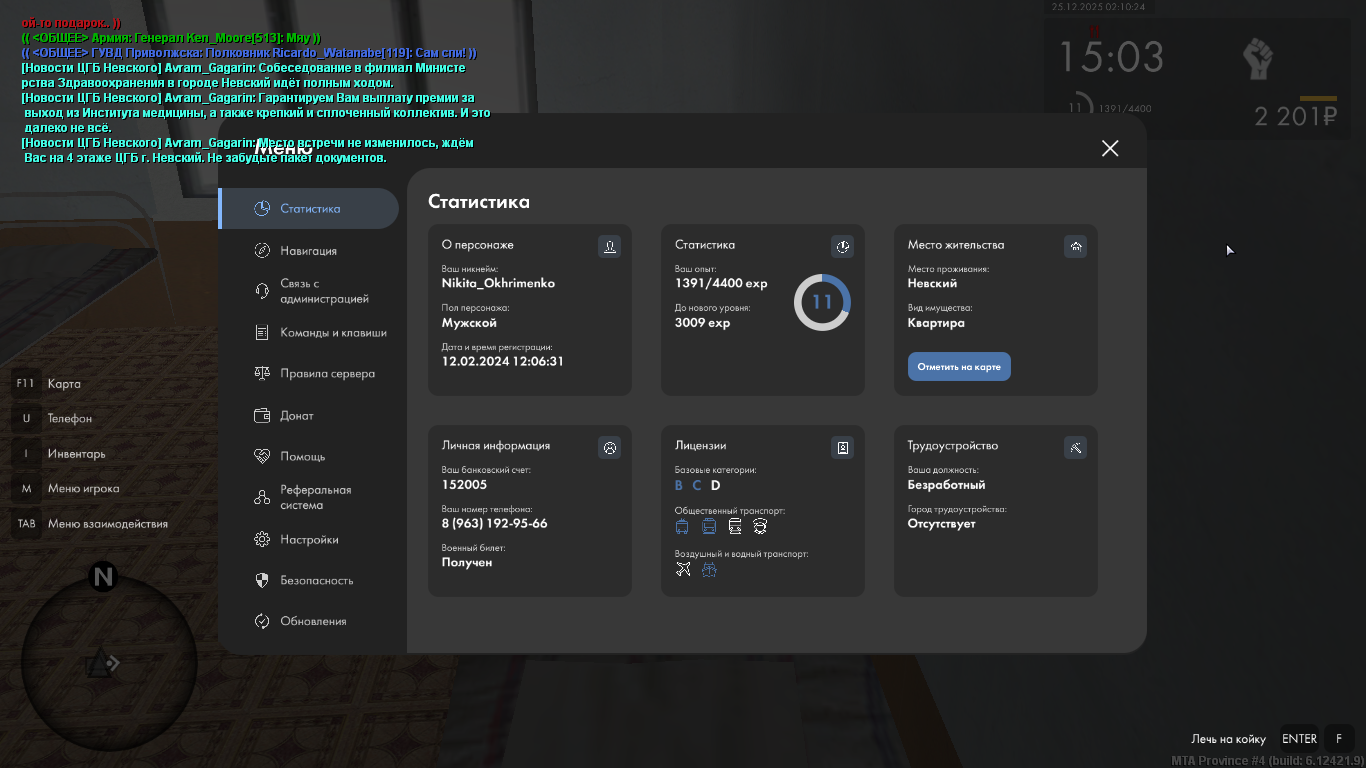Click the icon on the О персонаже card

click(609, 246)
